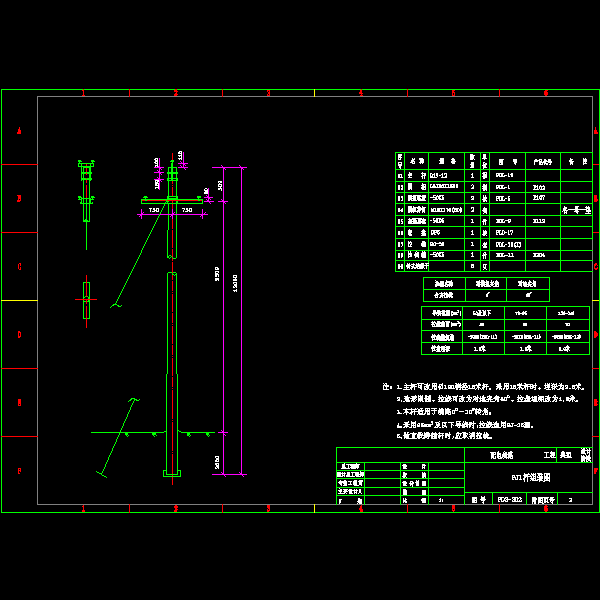Image resolution: width=600 pixels, height=600 pixels.
Task: Click zone letter C on left border
Action: (x=19, y=267)
